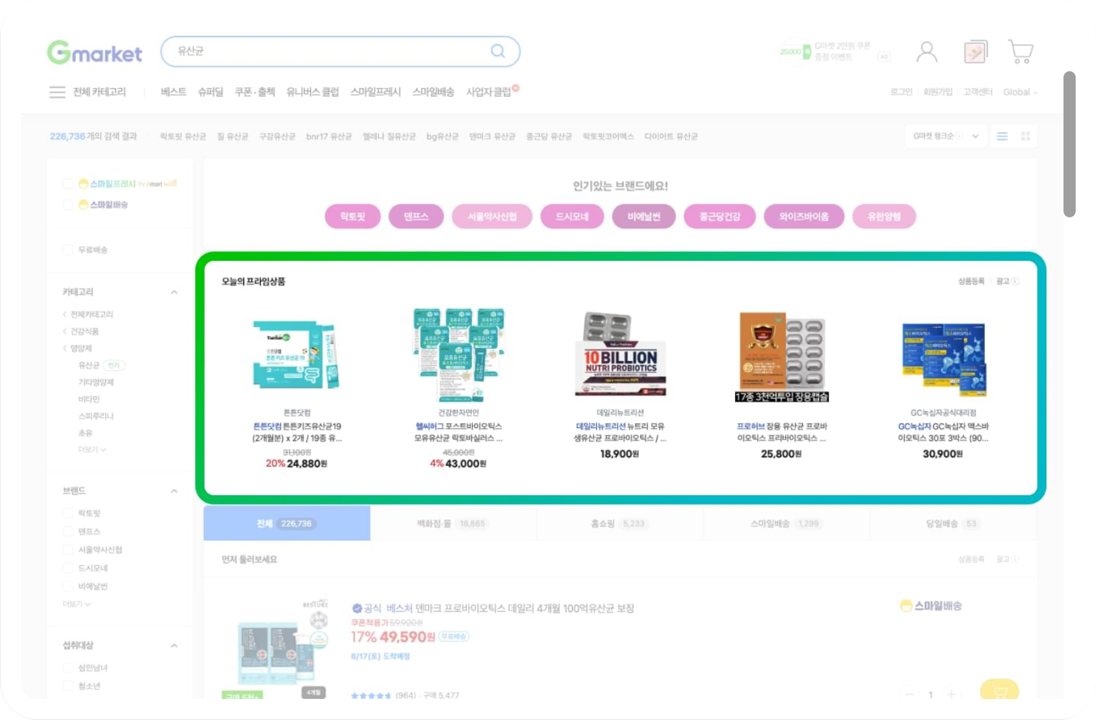Click the 20,000 coupon event banner icon
The width and height of the screenshot is (1096, 720).
795,52
